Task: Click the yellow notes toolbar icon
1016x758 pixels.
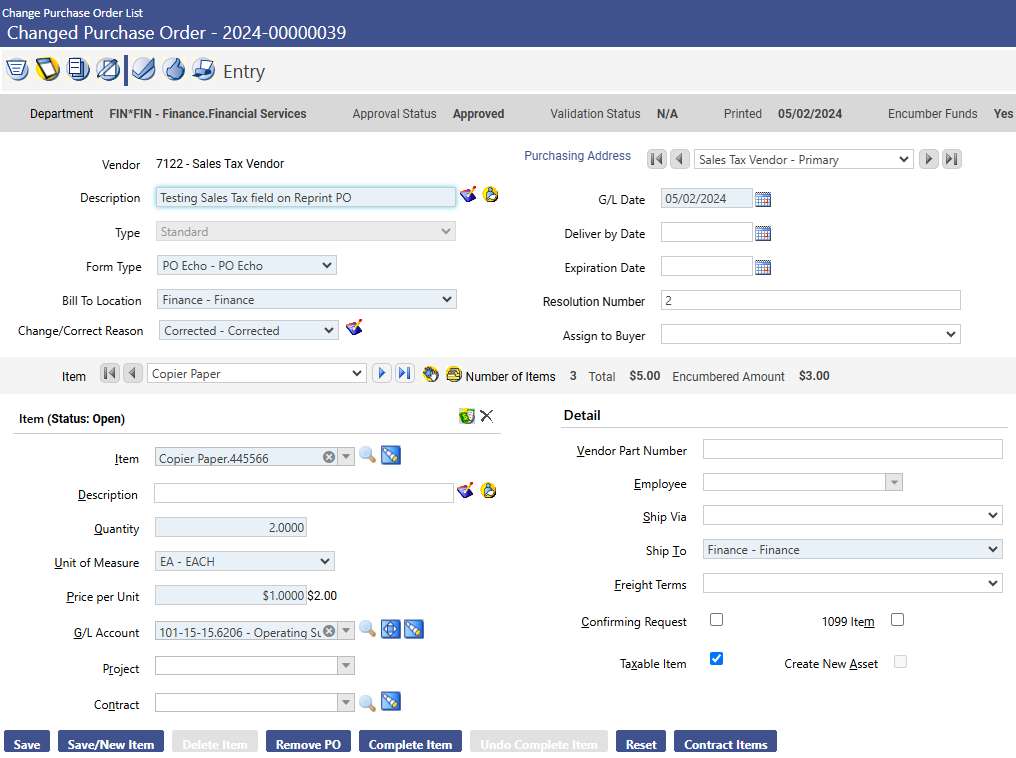Action: 48,69
